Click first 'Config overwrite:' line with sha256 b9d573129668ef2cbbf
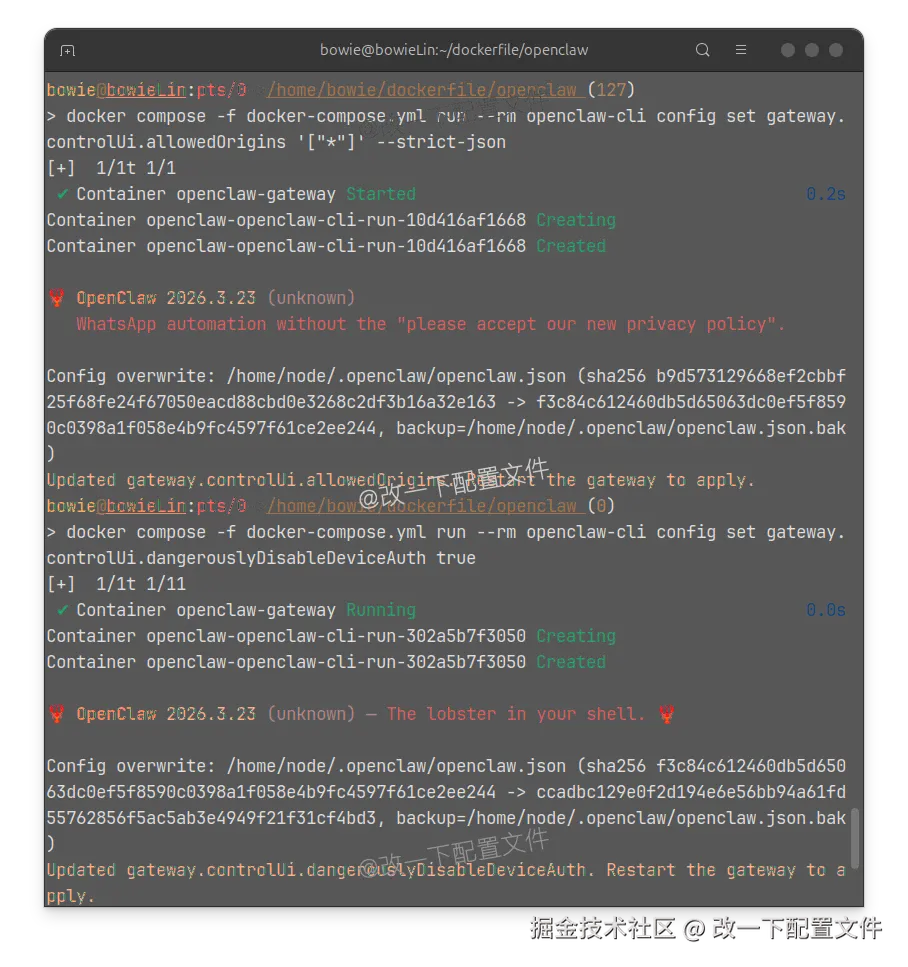This screenshot has width=908, height=967. tap(446, 376)
